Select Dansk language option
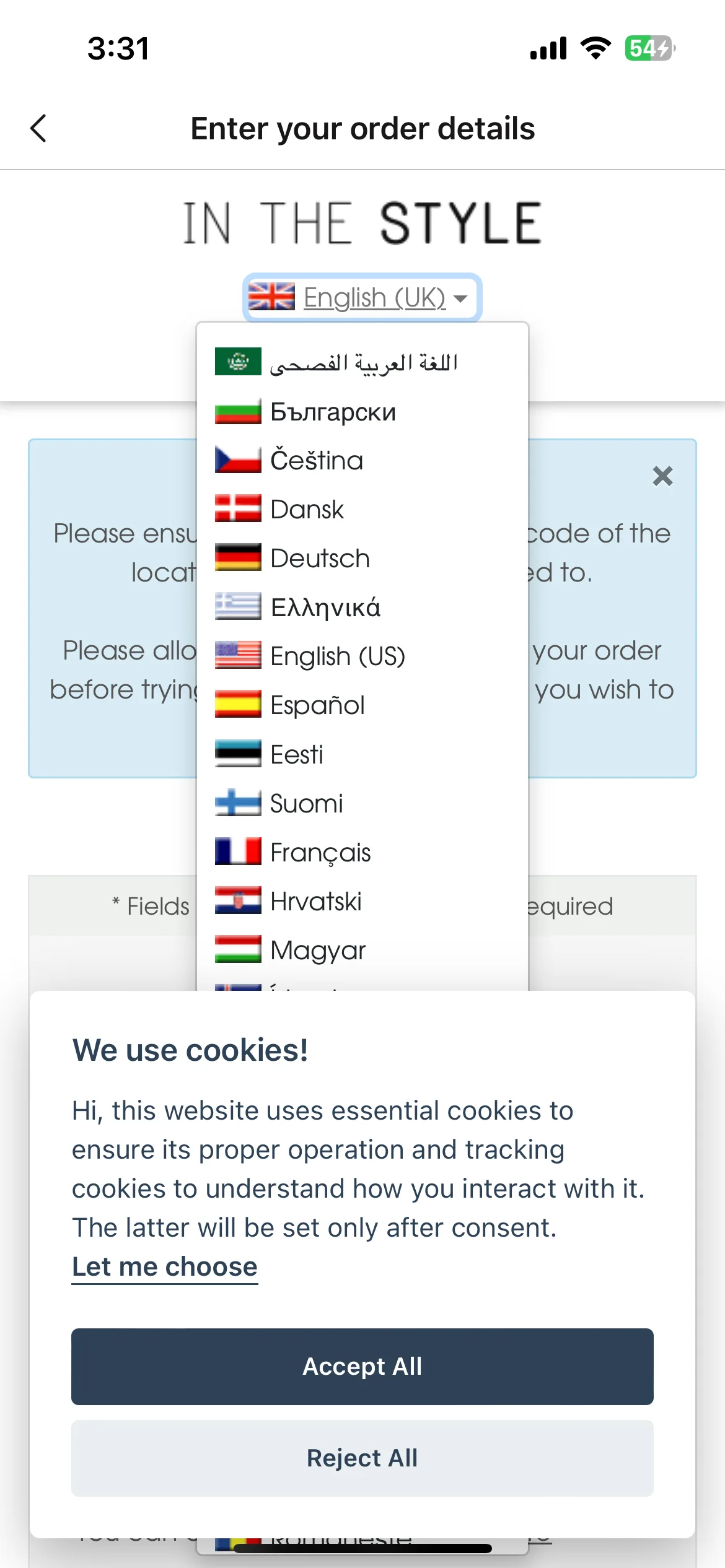725x1568 pixels. point(362,510)
